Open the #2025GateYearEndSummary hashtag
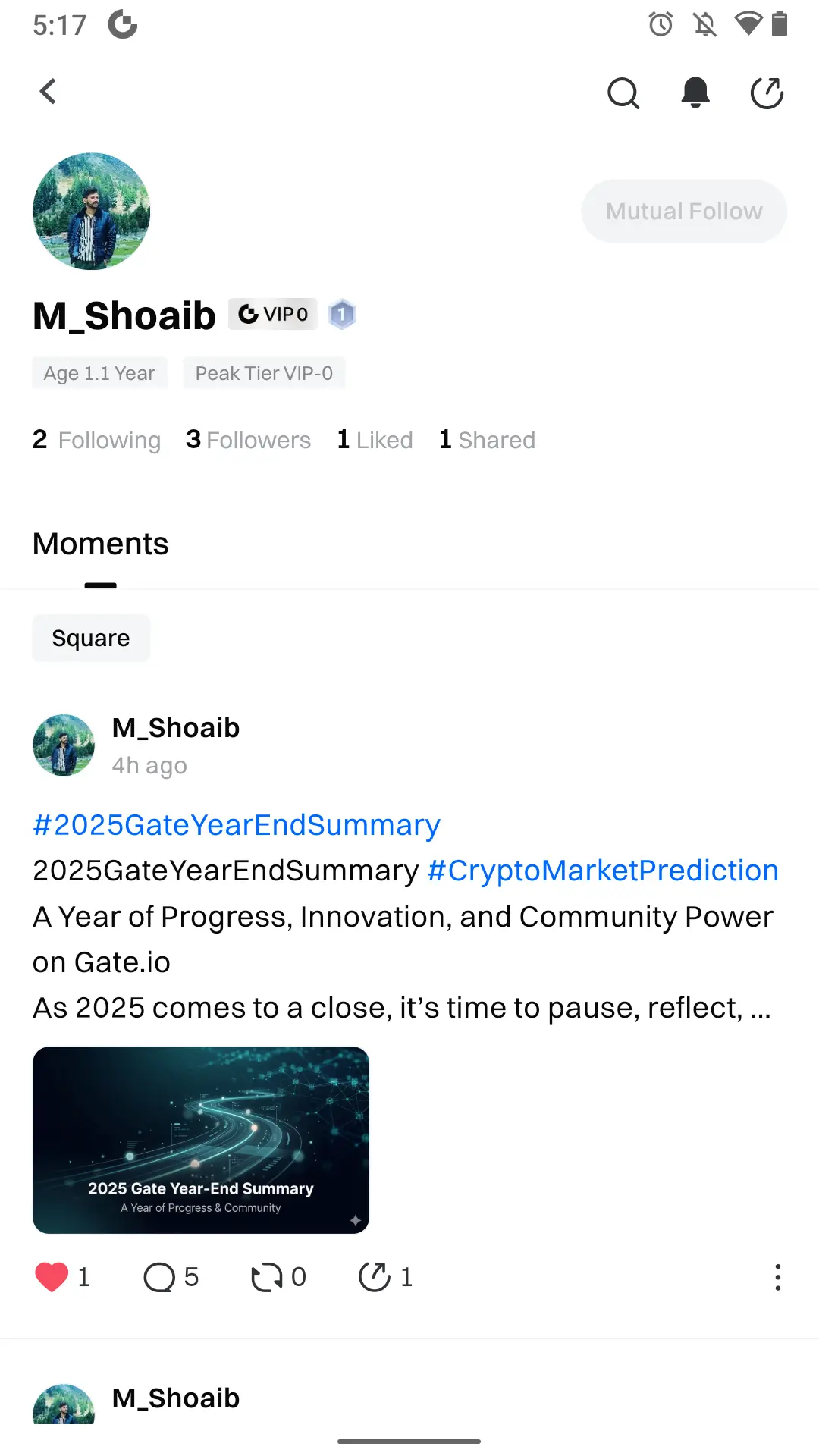819x1456 pixels. click(x=237, y=825)
